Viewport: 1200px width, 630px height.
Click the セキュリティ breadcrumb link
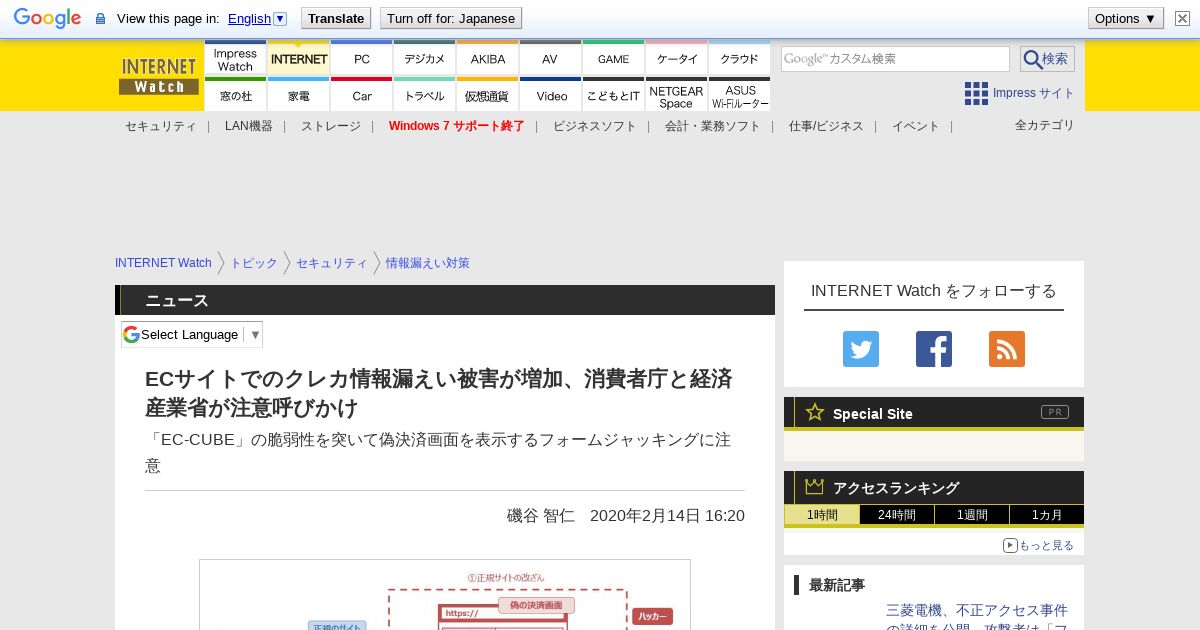tap(332, 263)
